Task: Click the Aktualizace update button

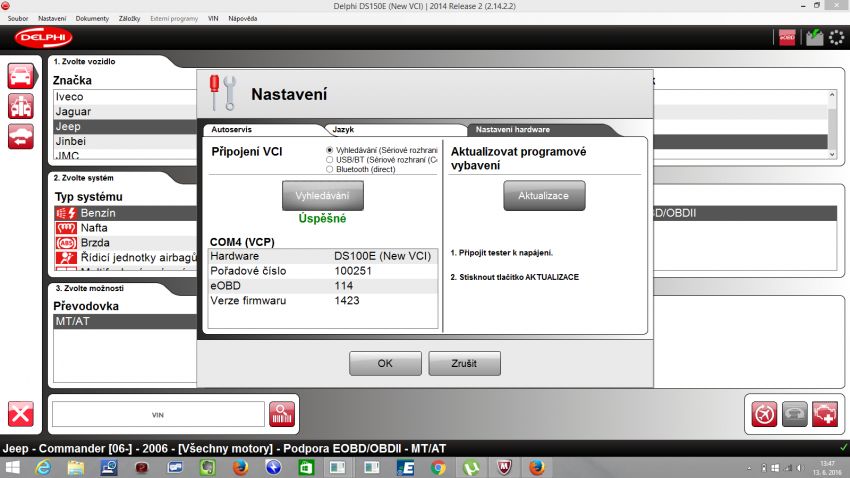Action: [x=544, y=196]
